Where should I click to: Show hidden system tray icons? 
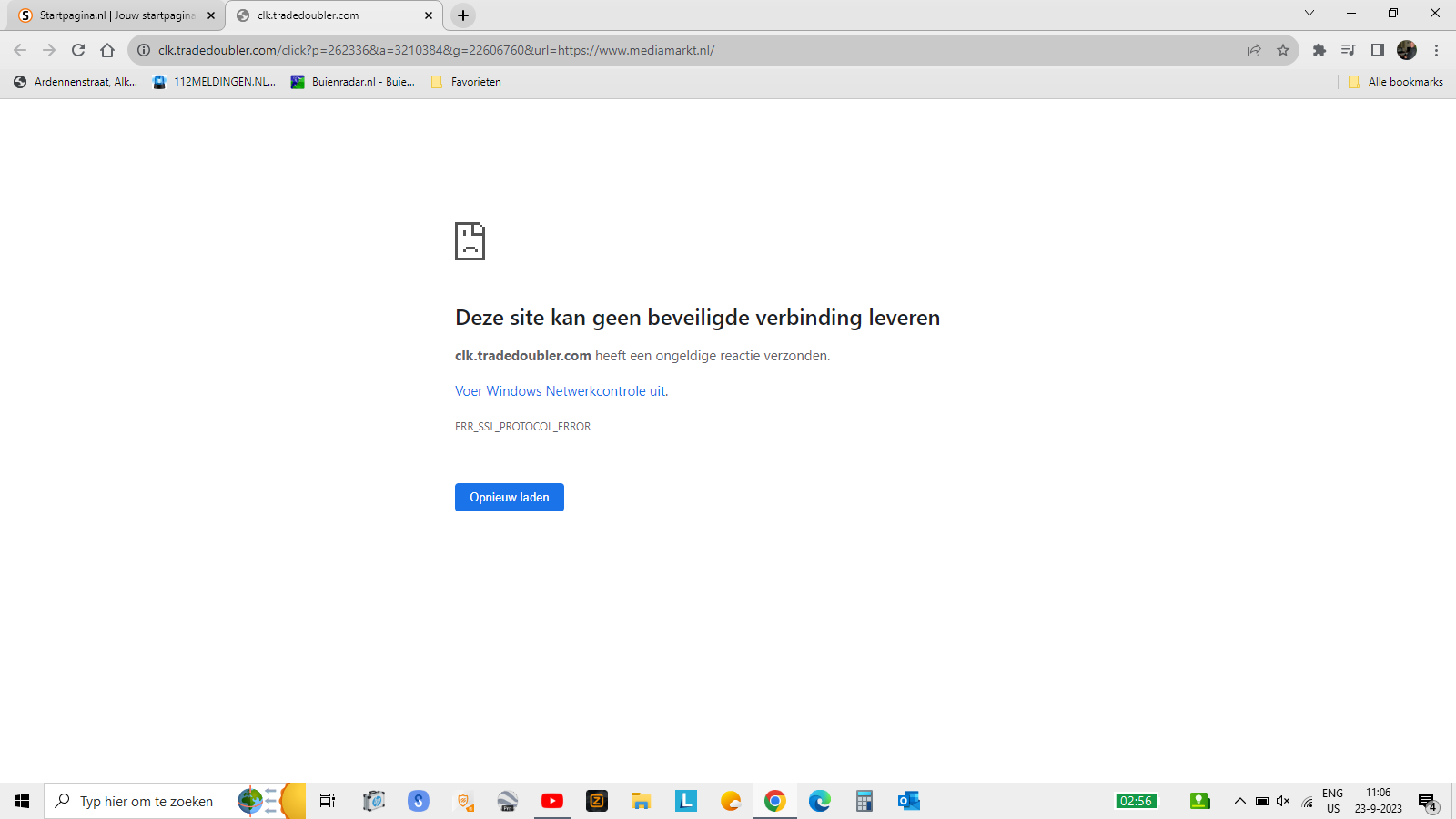pyautogui.click(x=1239, y=801)
